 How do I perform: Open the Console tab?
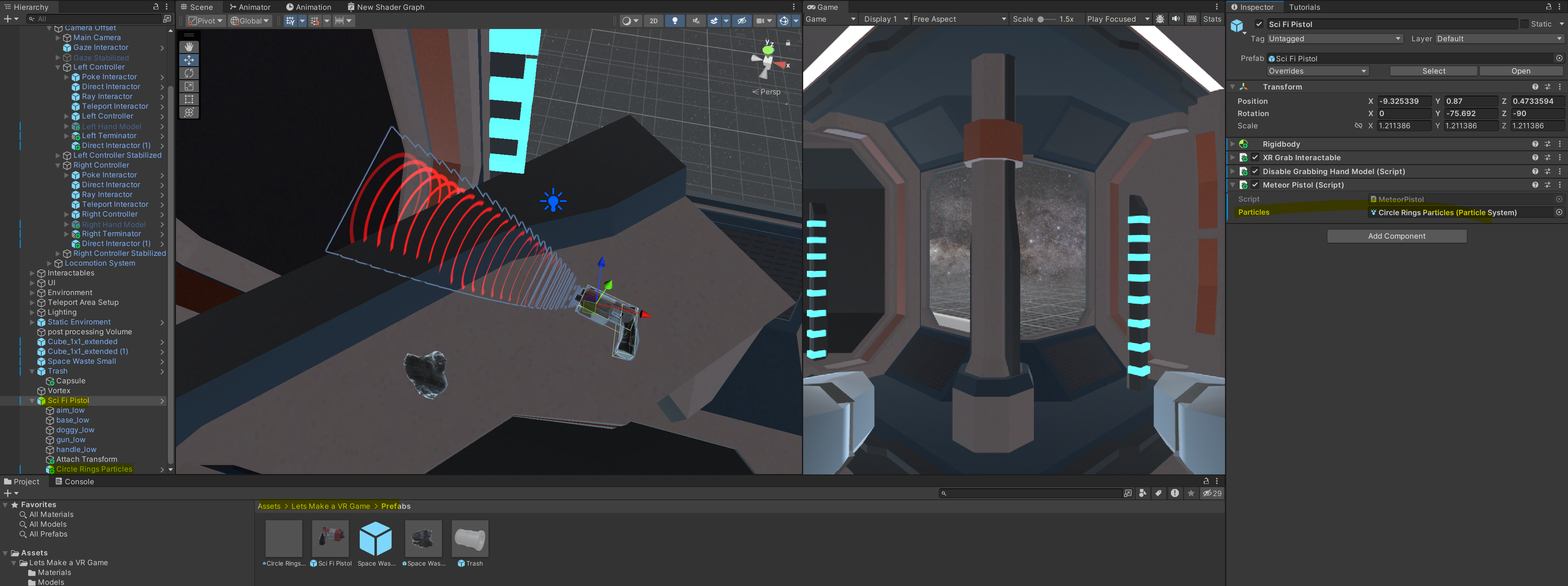(74, 481)
